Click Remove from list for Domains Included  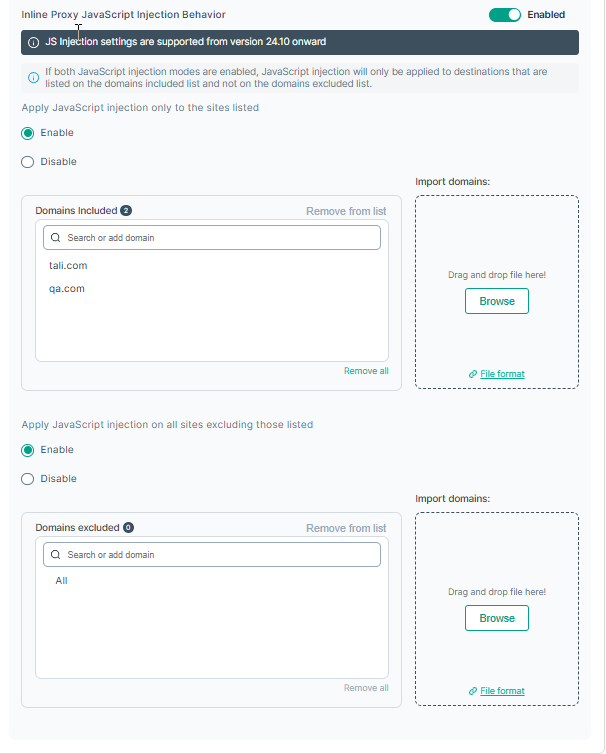tap(346, 211)
